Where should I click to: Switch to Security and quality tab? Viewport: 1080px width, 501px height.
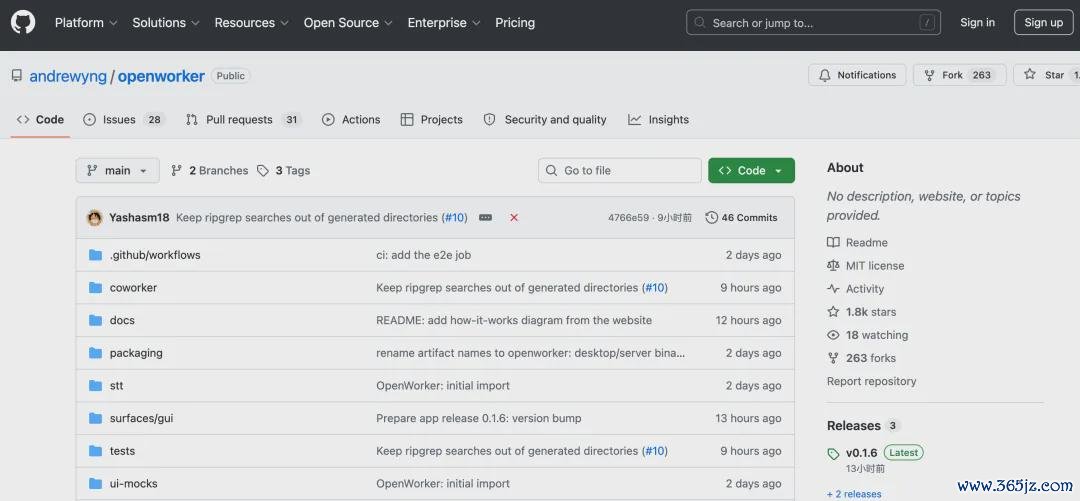545,120
